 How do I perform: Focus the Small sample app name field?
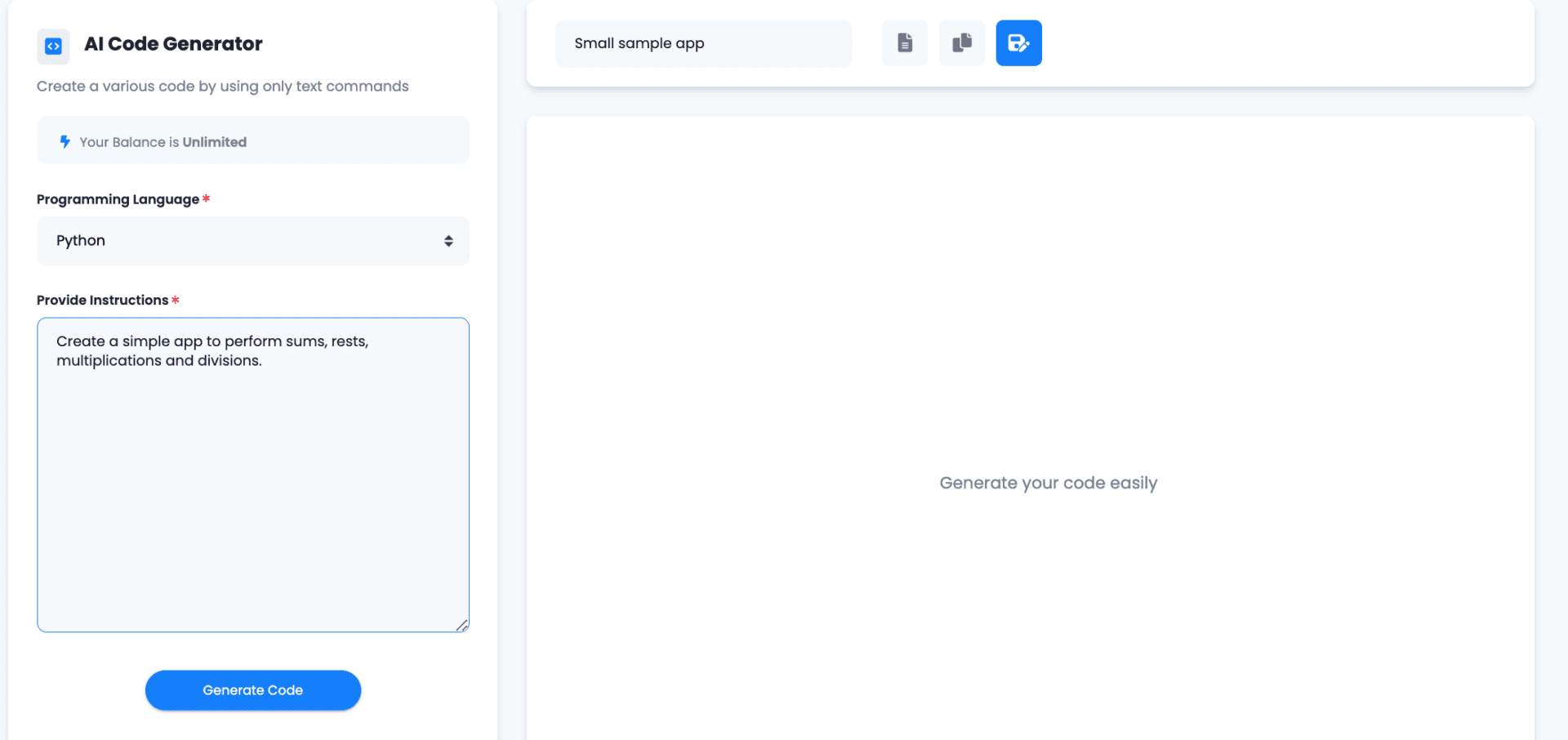(x=702, y=43)
